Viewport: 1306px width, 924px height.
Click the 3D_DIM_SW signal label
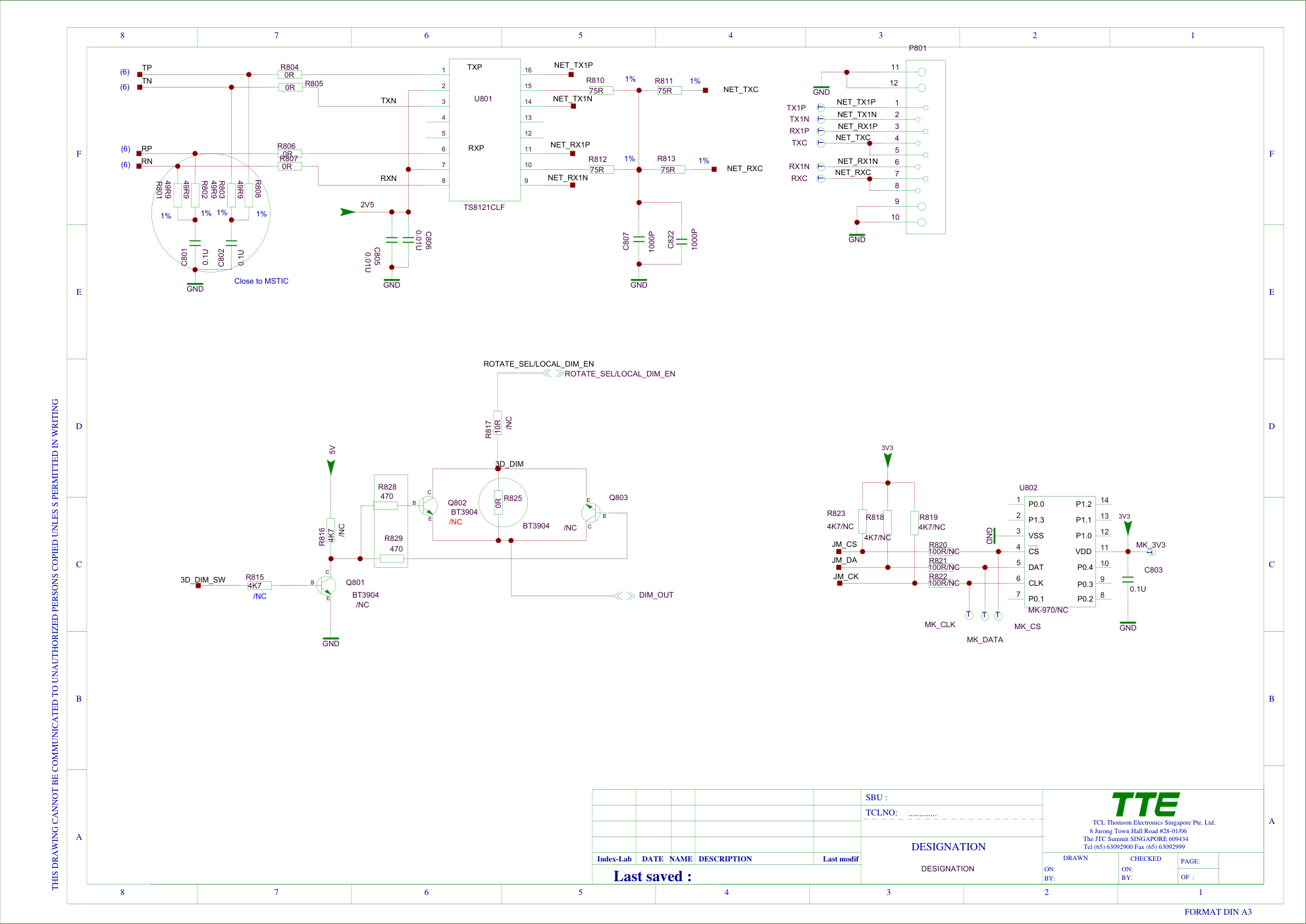(203, 580)
